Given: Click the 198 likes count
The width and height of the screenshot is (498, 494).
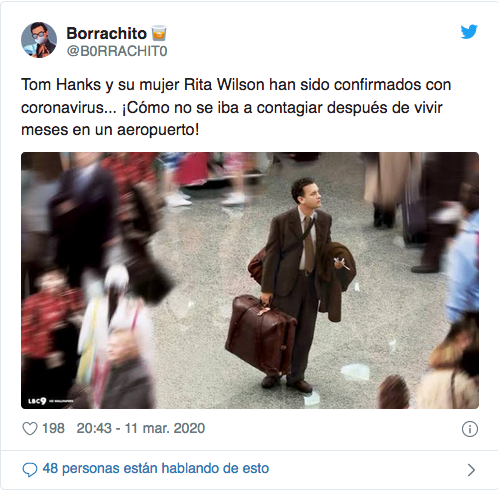Looking at the screenshot, I should [x=53, y=428].
